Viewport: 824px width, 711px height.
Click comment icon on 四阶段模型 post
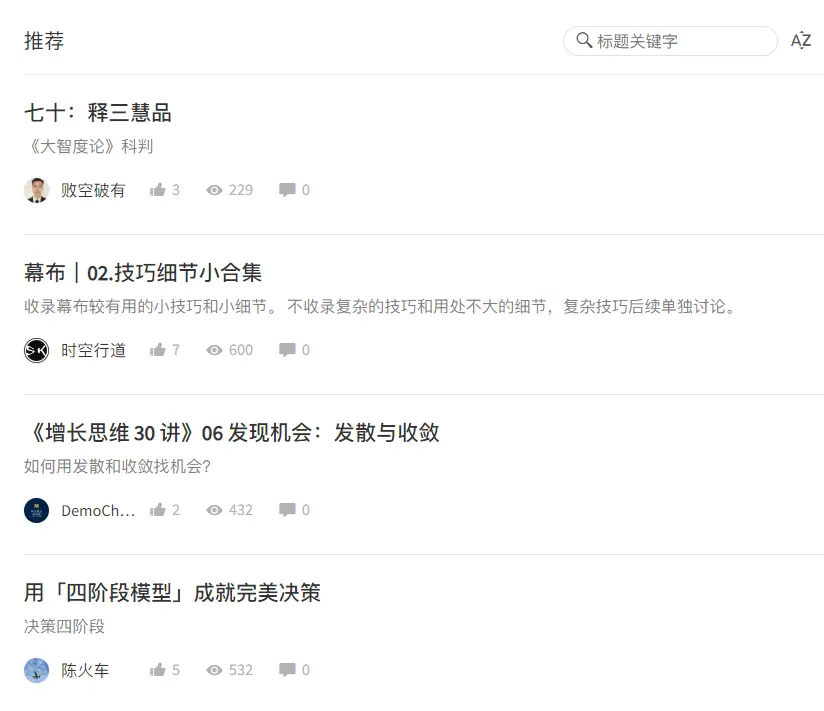click(287, 670)
